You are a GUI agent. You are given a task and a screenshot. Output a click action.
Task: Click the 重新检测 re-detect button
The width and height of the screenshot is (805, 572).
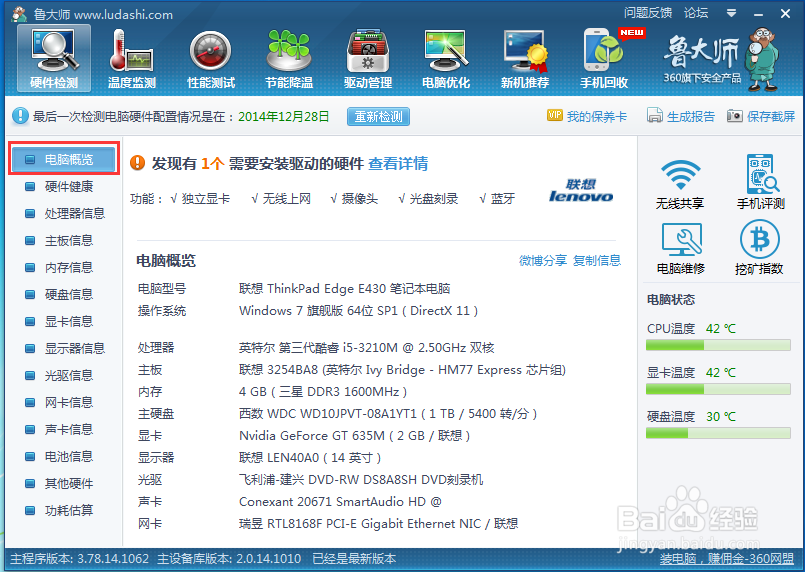tap(378, 117)
